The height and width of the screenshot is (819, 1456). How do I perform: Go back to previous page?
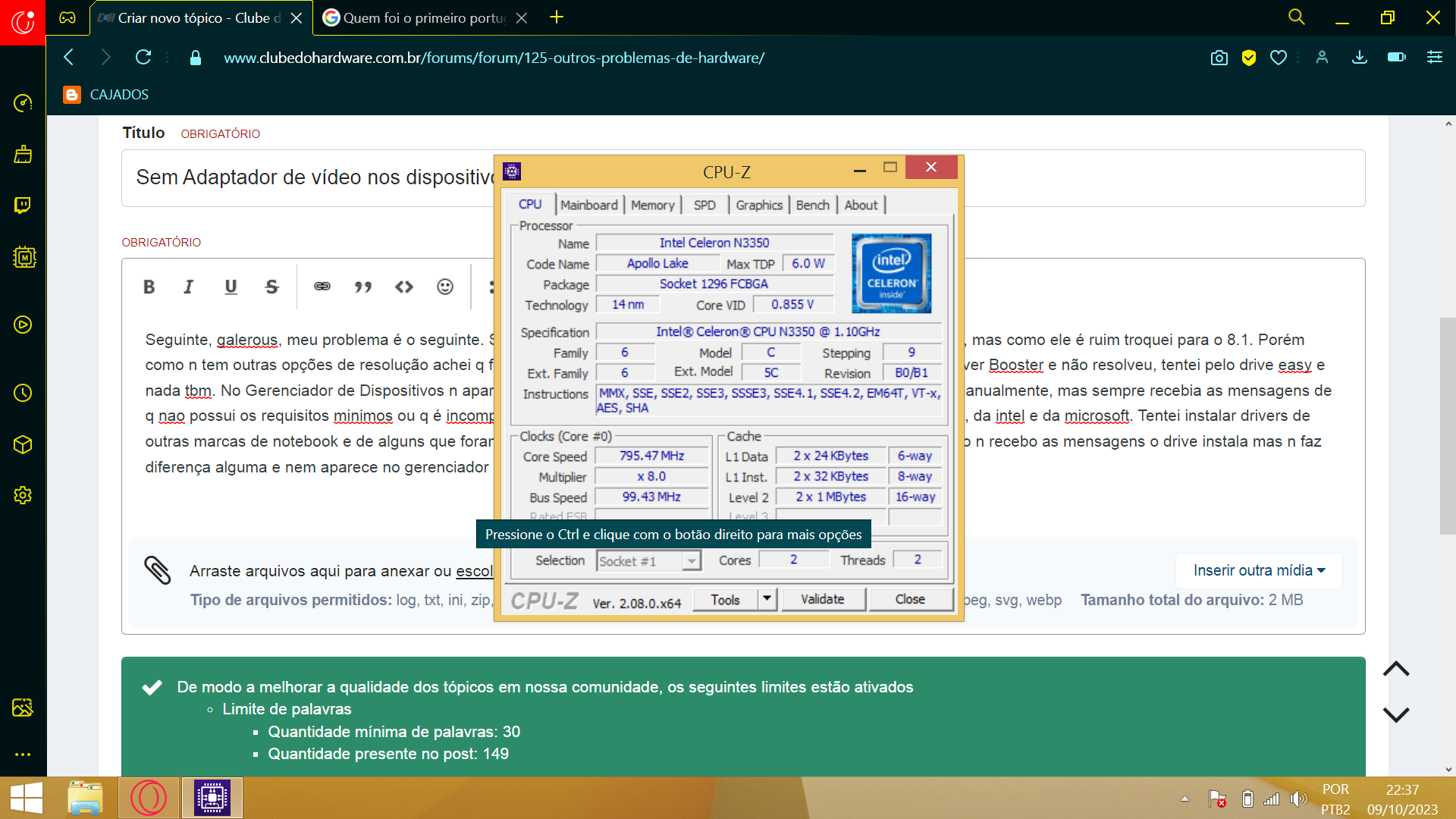pyautogui.click(x=69, y=57)
